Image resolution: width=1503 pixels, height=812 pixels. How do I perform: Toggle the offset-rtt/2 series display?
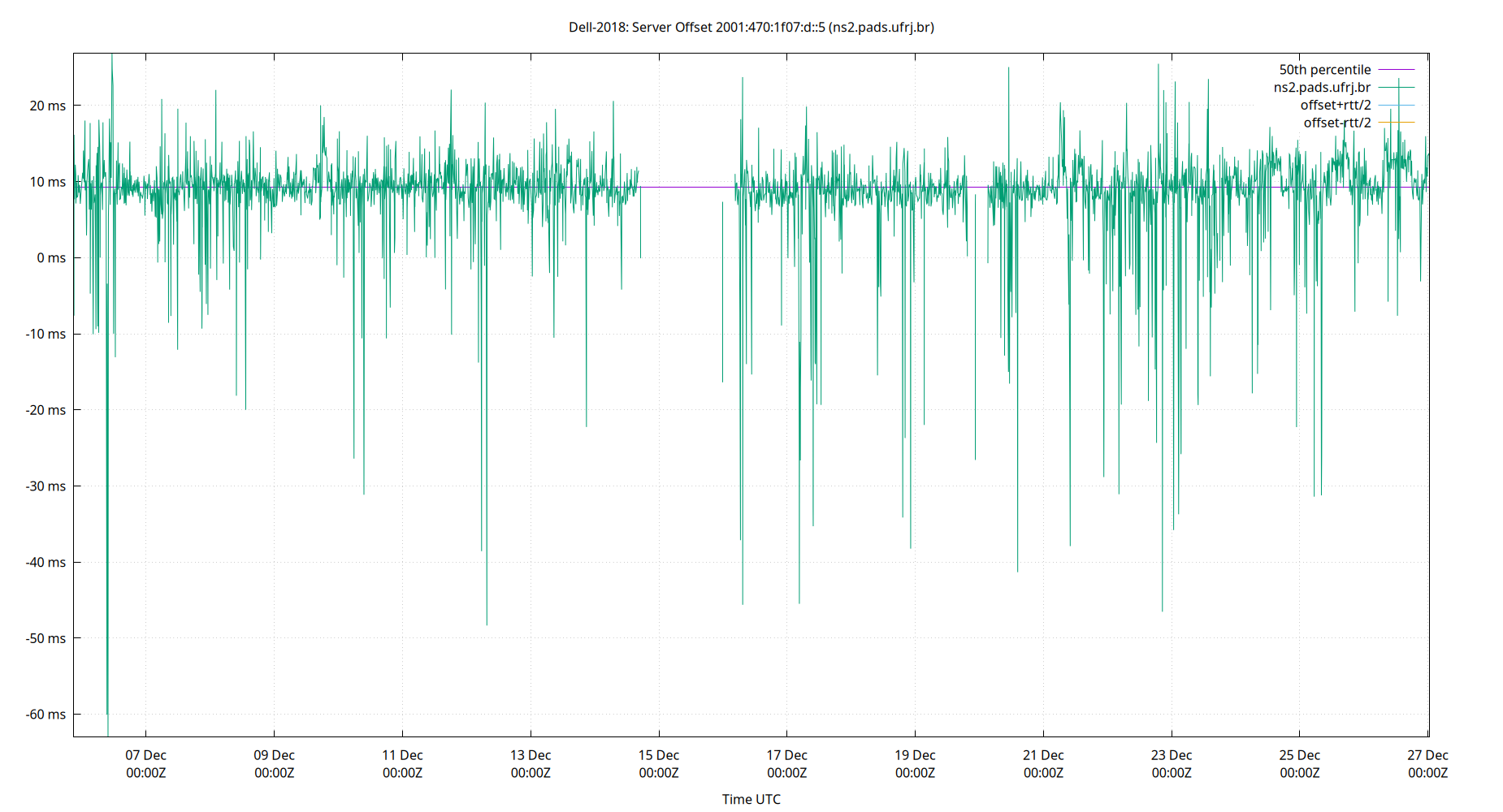click(x=1336, y=122)
